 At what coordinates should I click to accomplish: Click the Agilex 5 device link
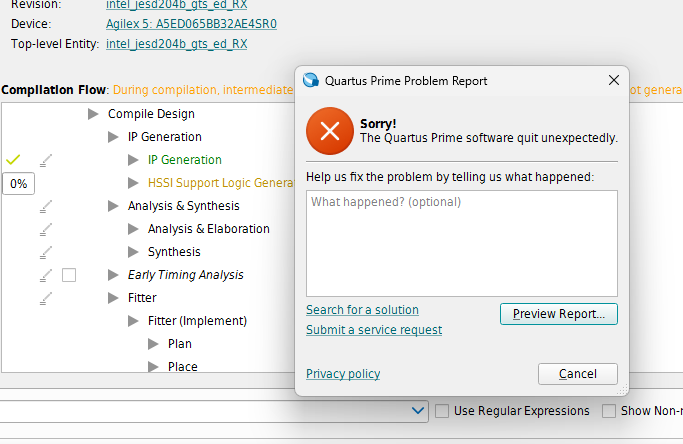pos(191,24)
